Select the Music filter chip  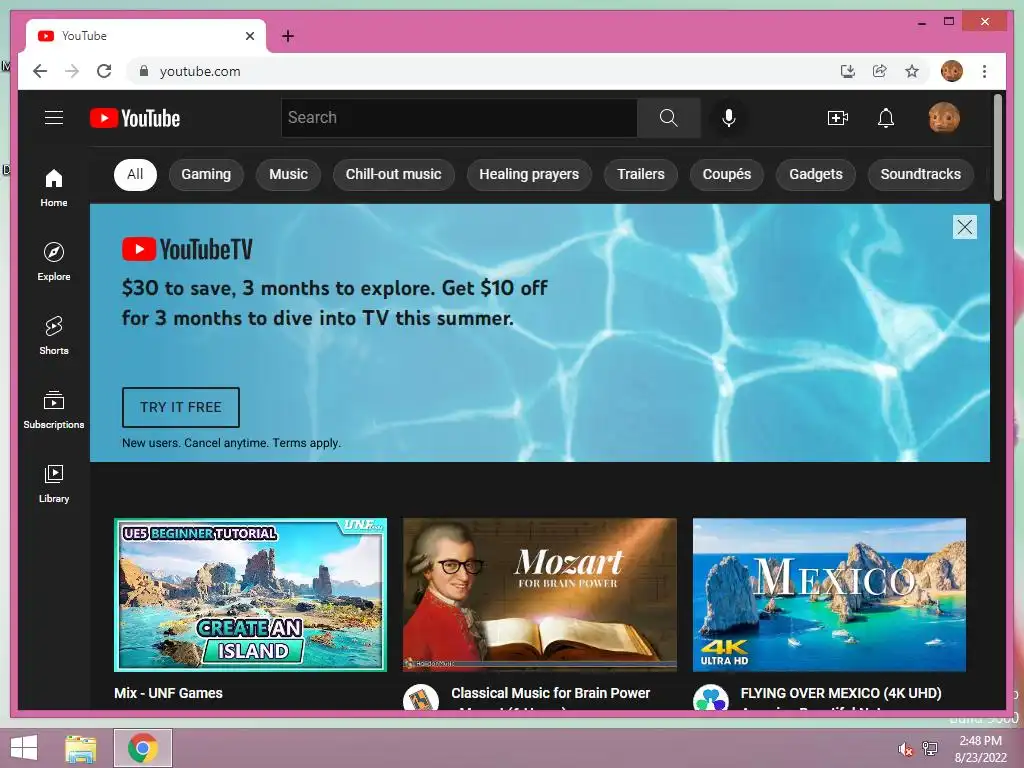point(288,174)
